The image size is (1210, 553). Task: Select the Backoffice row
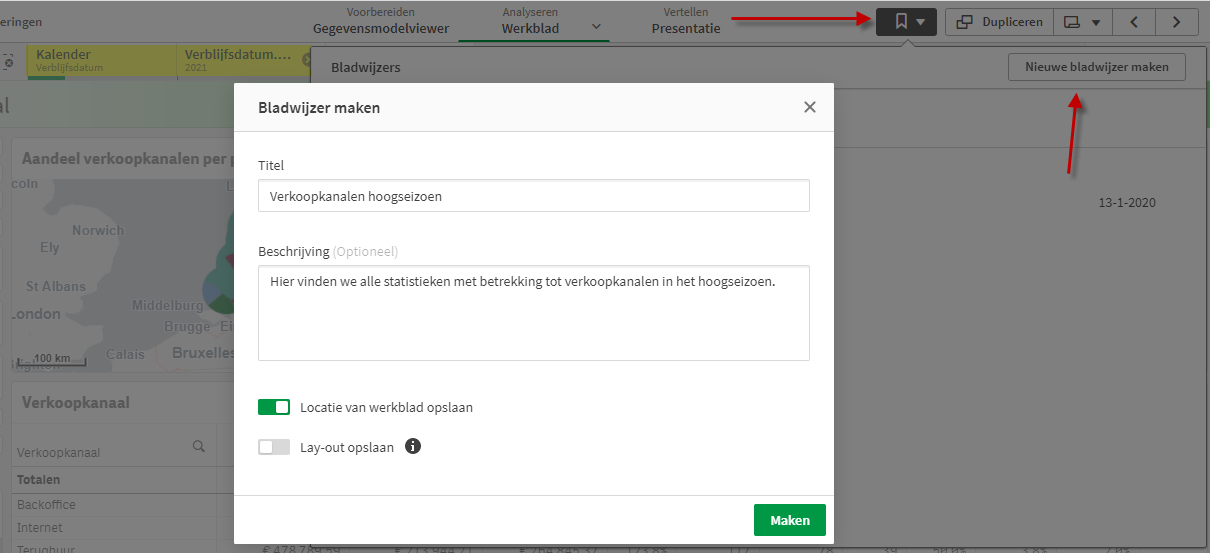point(46,505)
